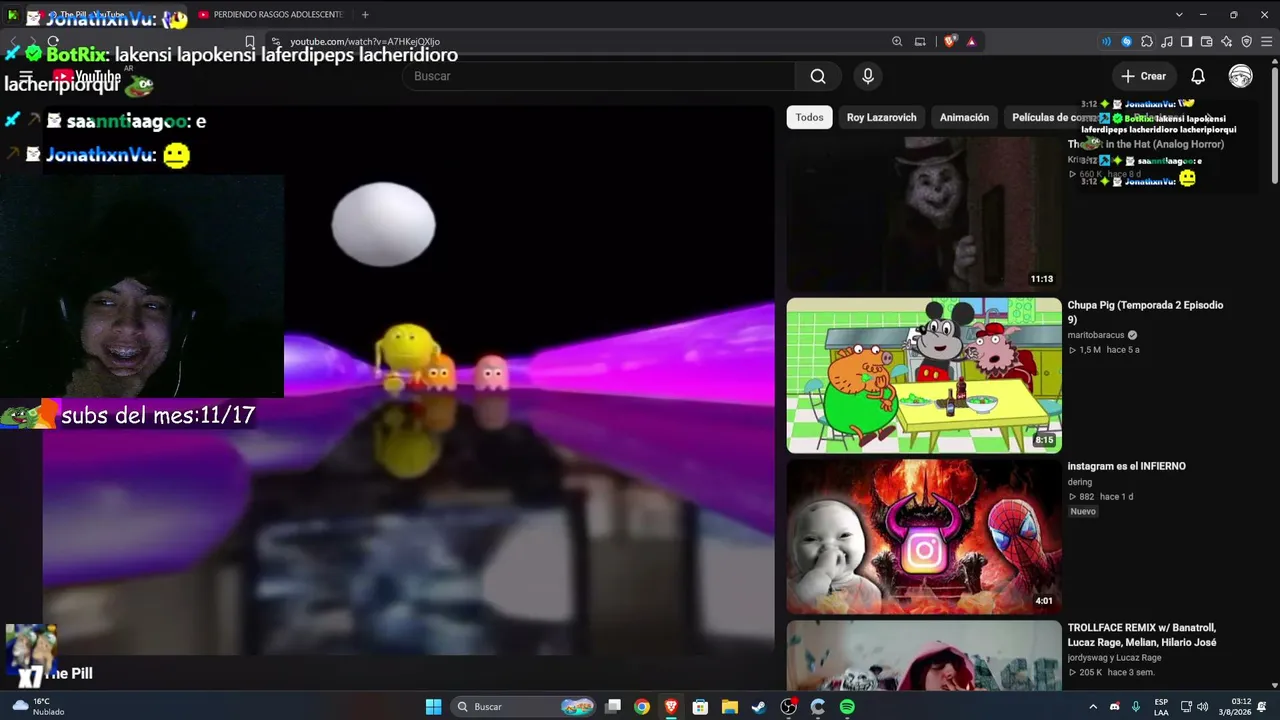Open the Leo AI sparkle icon
Screen dimensions: 1280x720
pyautogui.click(x=1226, y=42)
